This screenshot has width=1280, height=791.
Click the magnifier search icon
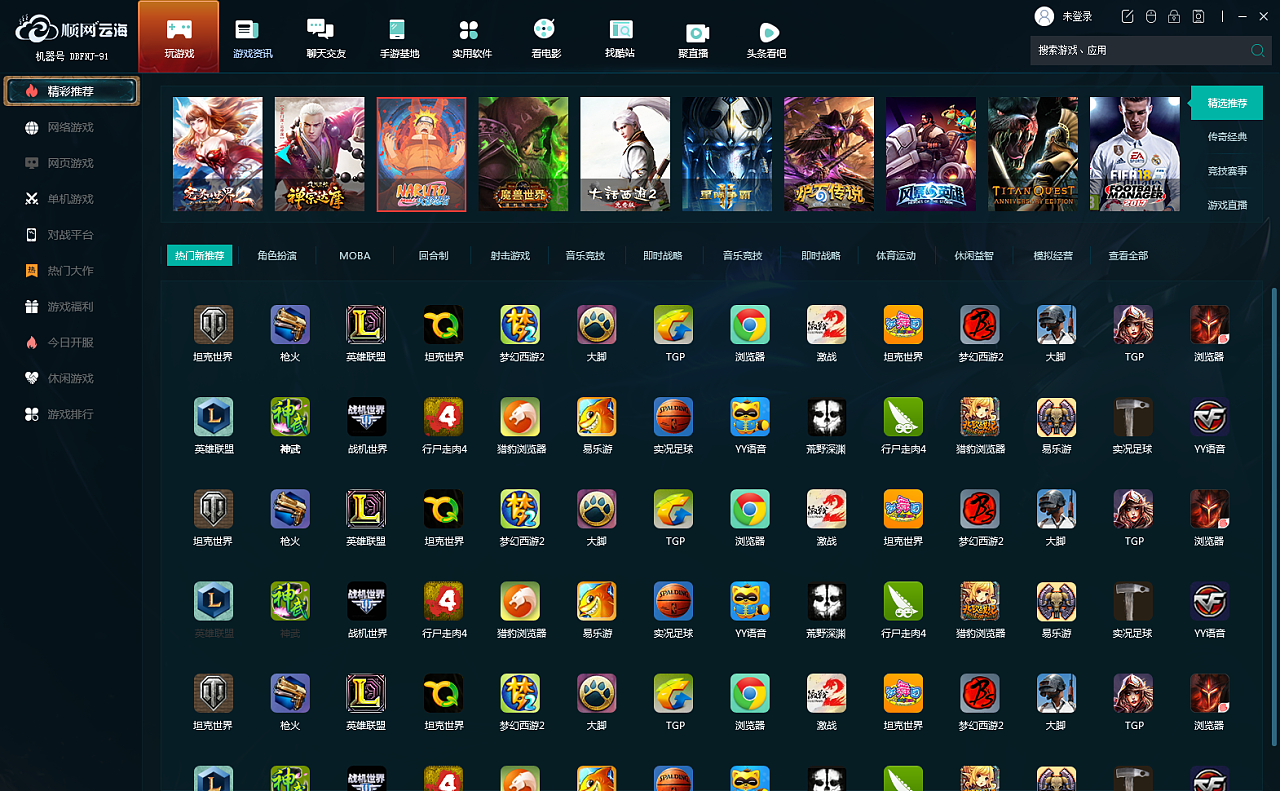coord(1258,50)
